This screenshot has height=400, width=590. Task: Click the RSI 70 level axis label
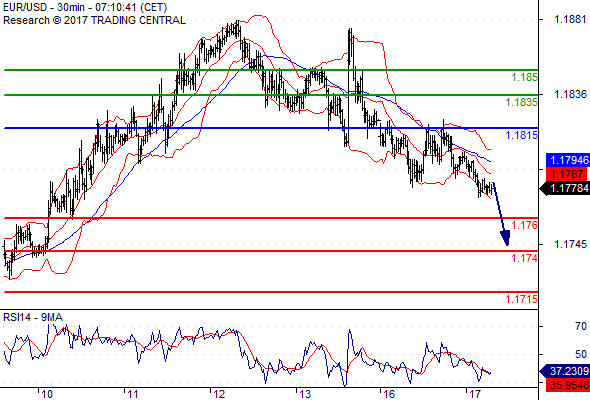coord(581,326)
